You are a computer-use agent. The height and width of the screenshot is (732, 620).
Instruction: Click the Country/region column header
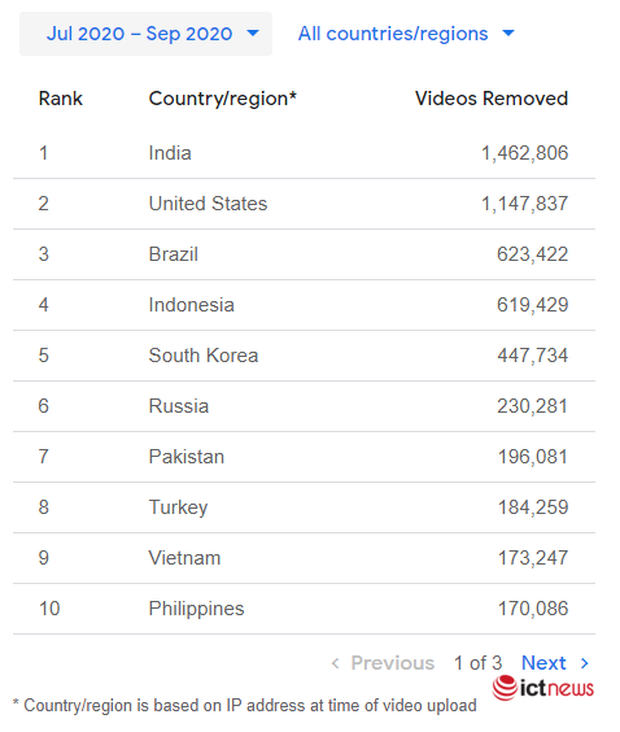(x=222, y=99)
